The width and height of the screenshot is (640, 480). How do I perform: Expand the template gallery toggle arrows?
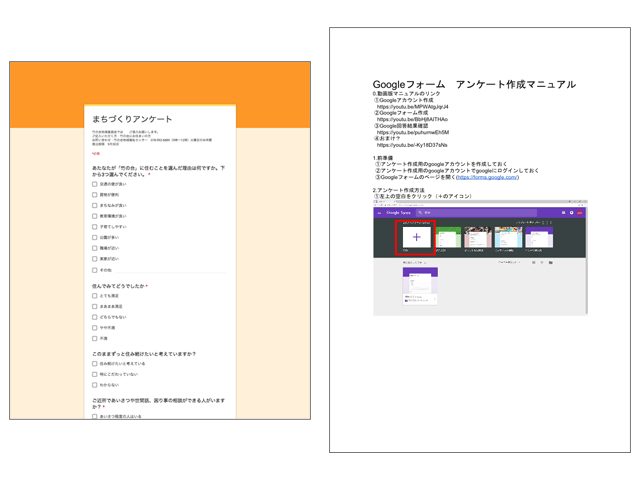tap(543, 222)
